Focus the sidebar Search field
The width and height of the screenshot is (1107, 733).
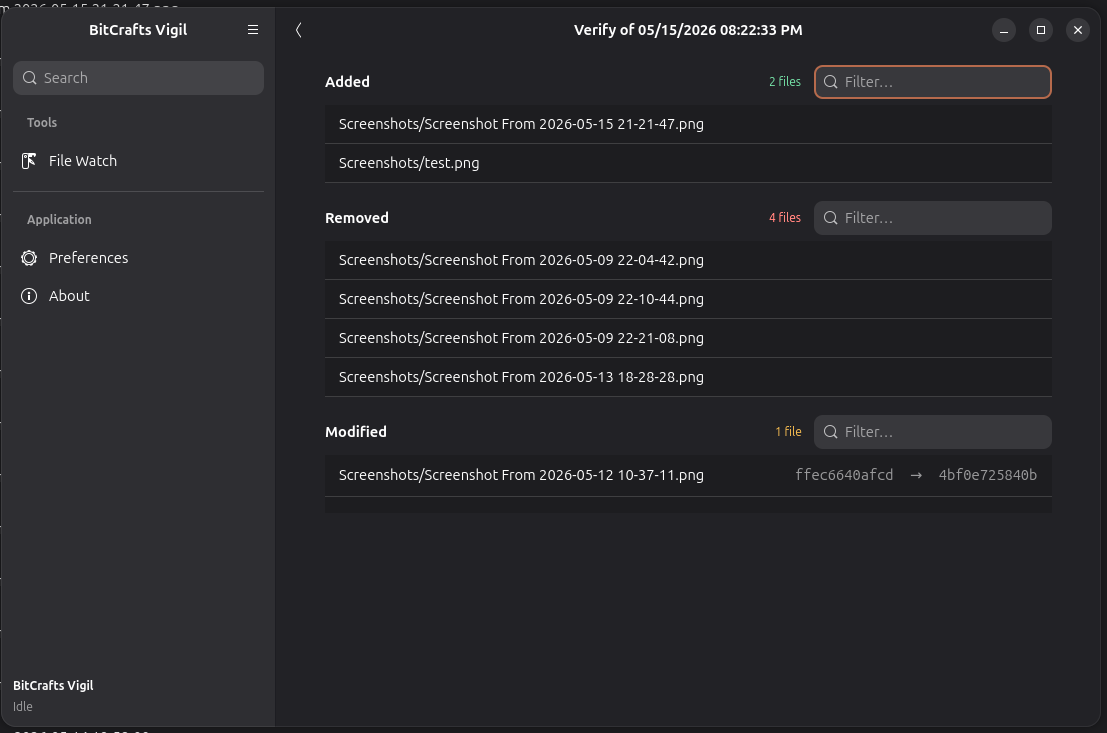pyautogui.click(x=138, y=78)
